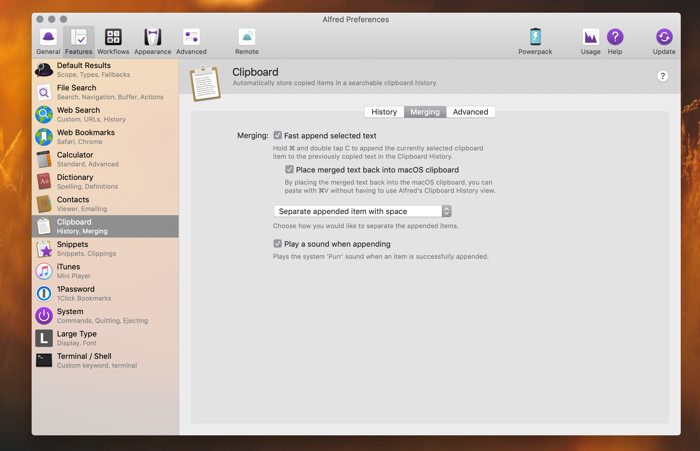Select Contacts feature
Image resolution: width=700 pixels, height=451 pixels.
tap(105, 204)
